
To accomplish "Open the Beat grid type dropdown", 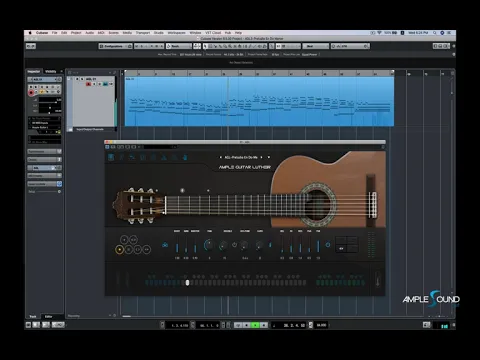I will click(315, 46).
